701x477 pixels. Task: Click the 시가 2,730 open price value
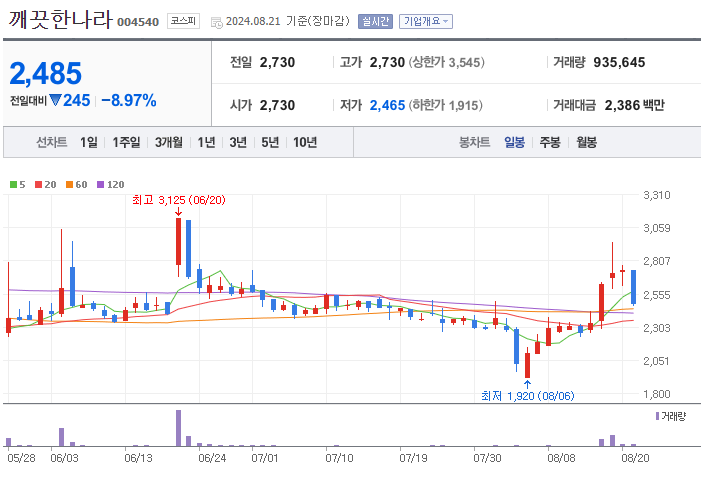tap(277, 105)
